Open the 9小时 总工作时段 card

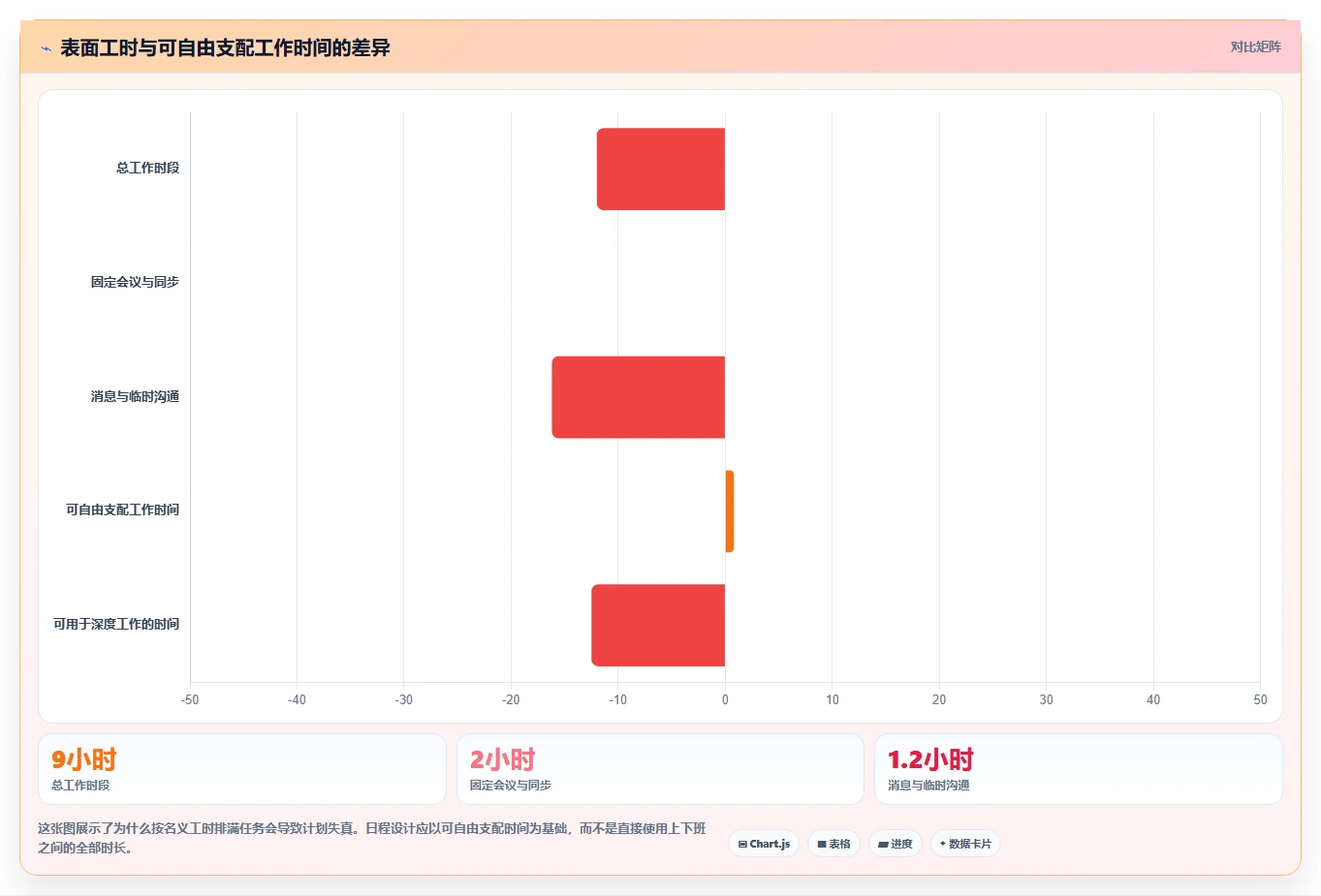click(242, 769)
